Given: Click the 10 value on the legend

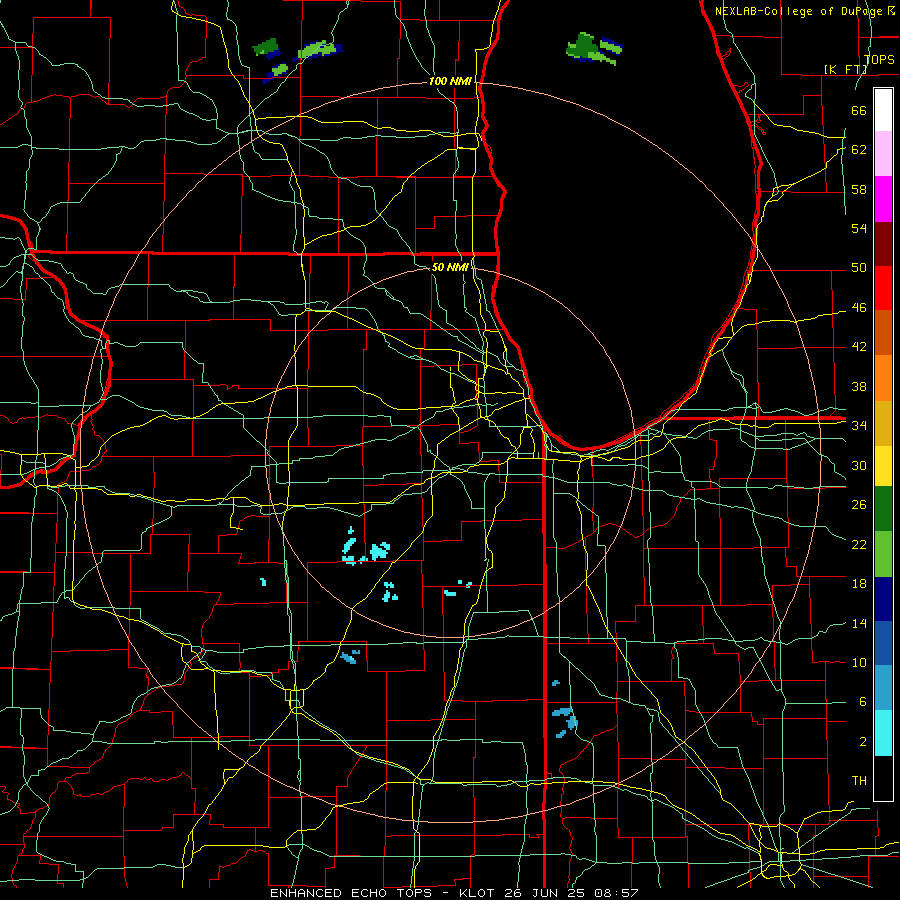Looking at the screenshot, I should [859, 662].
